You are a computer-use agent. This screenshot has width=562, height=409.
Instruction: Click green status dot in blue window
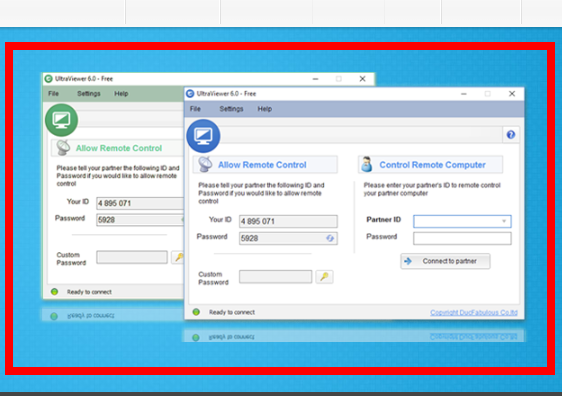coord(196,312)
